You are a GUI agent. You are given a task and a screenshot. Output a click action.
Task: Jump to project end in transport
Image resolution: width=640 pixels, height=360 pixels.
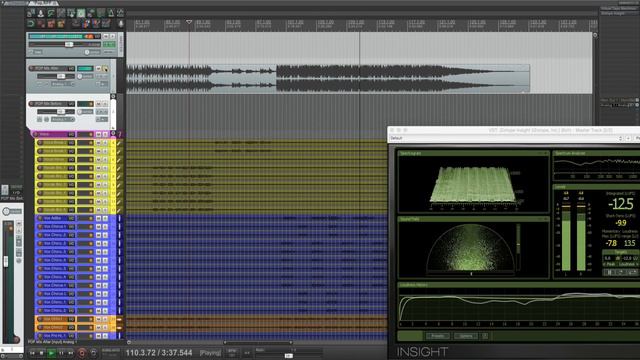(71, 353)
